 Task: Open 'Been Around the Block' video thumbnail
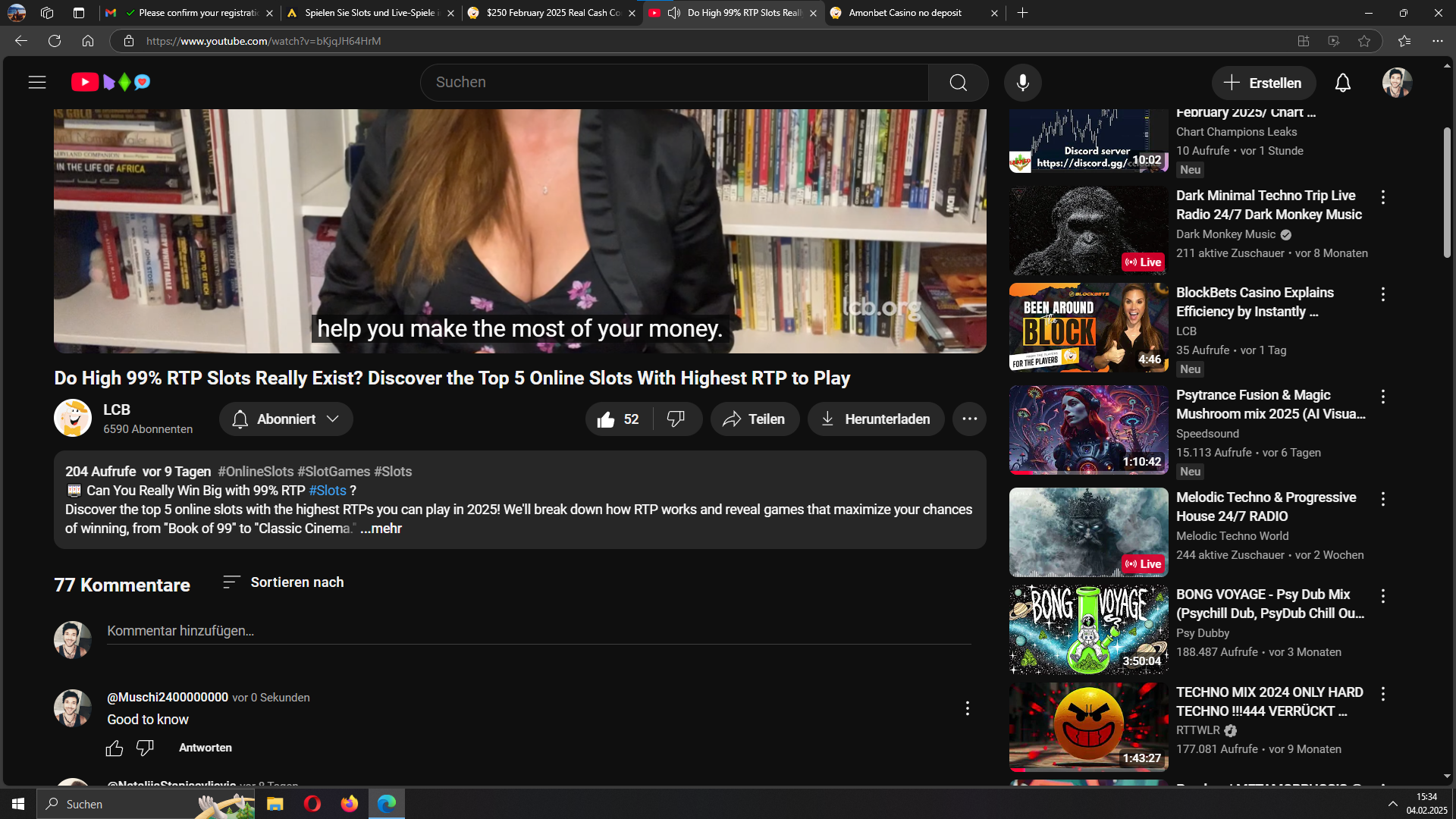pos(1088,328)
